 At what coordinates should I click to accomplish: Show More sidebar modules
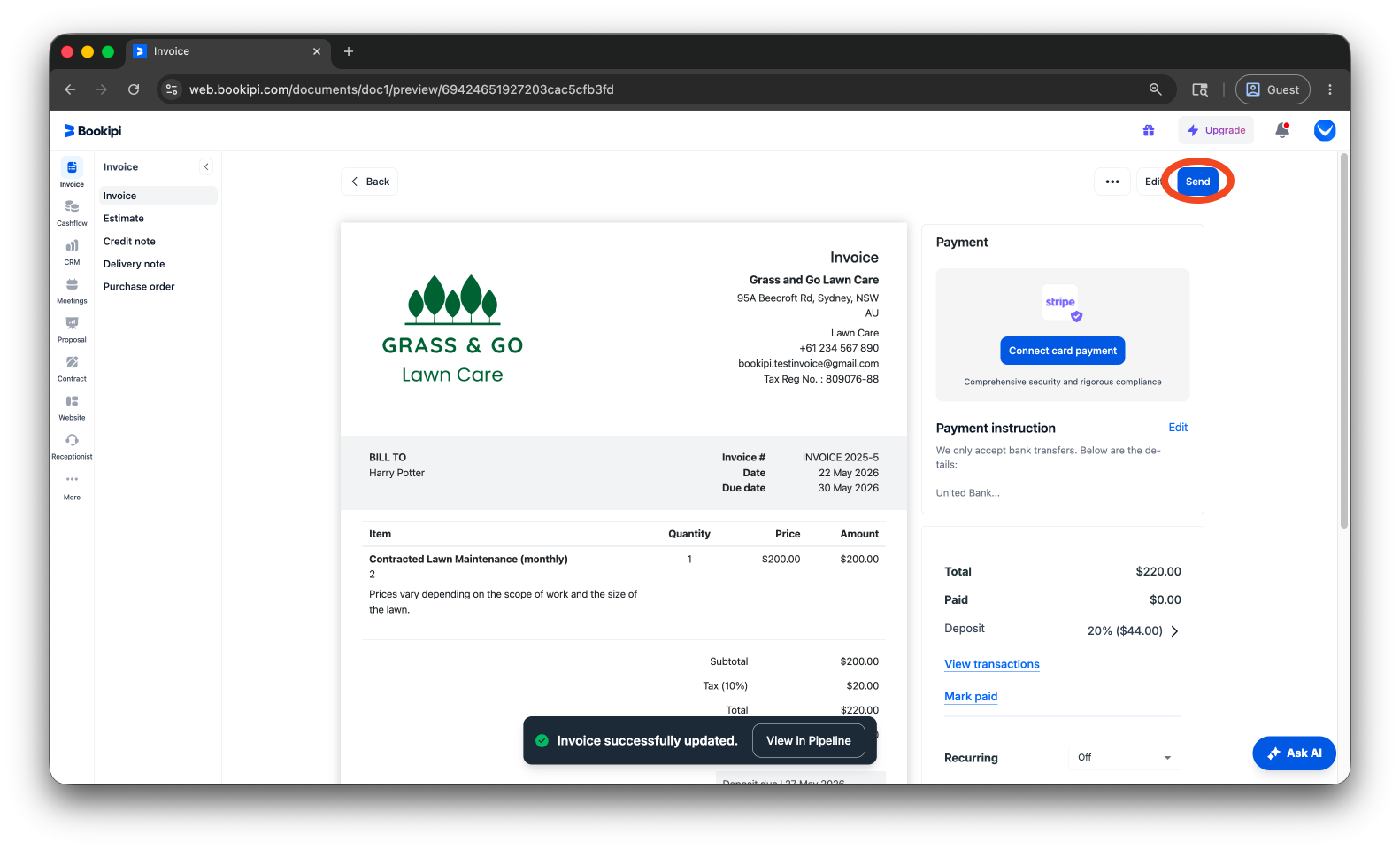click(72, 486)
